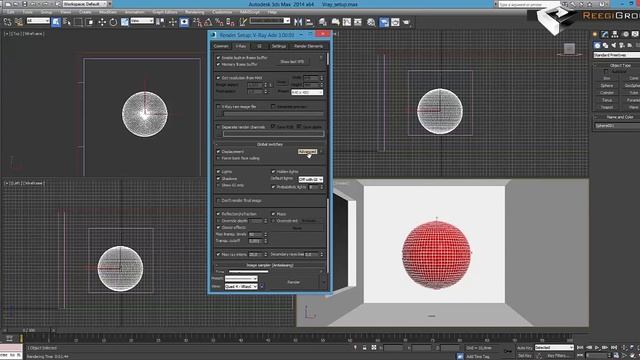Toggle Enable built-in frame buffer checkbox
The image size is (640, 360).
point(218,58)
